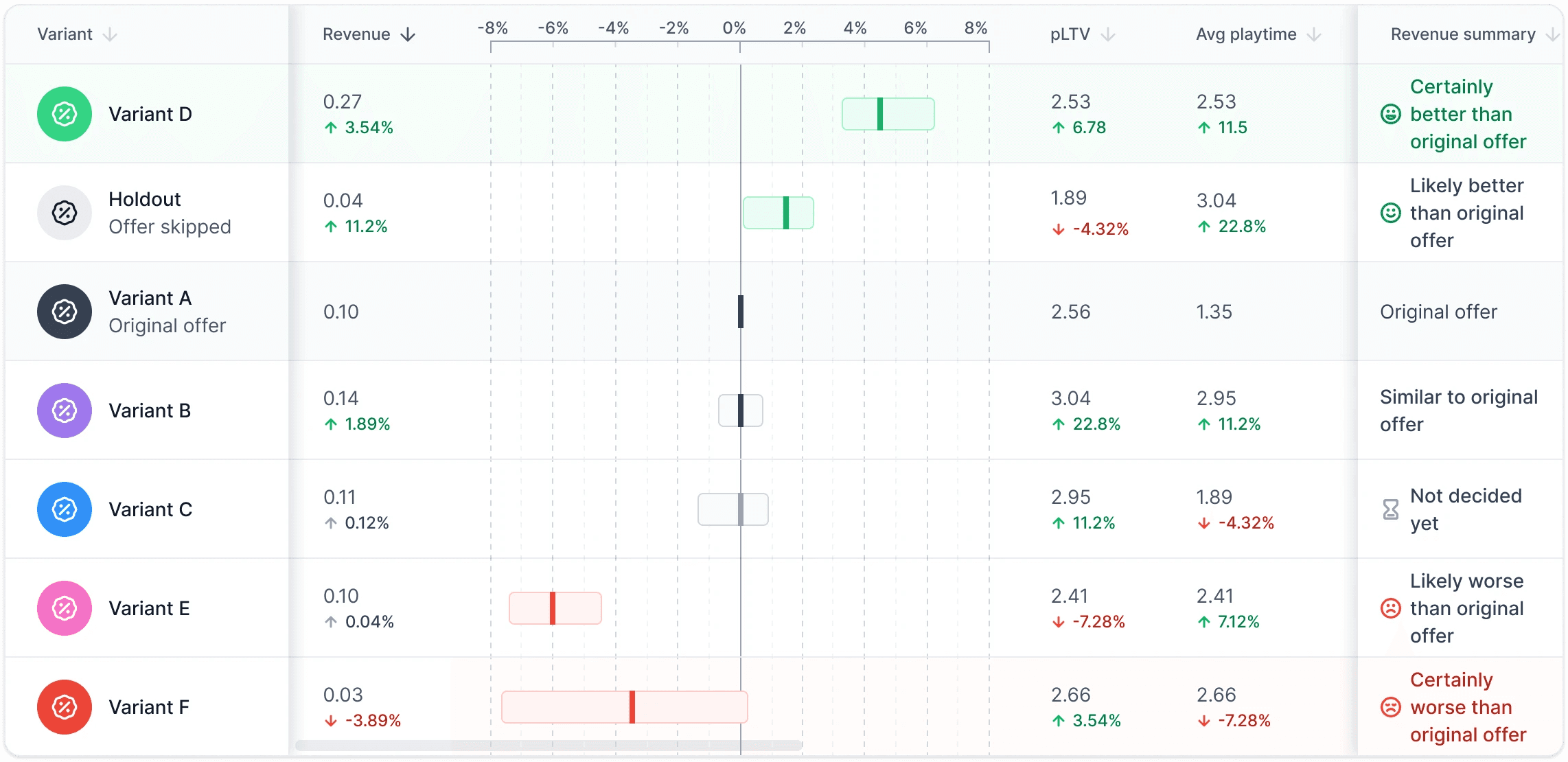Screen dimensions: 1568x762
Task: Click 'Certainly worse than original offer' summary
Action: [x=1468, y=707]
